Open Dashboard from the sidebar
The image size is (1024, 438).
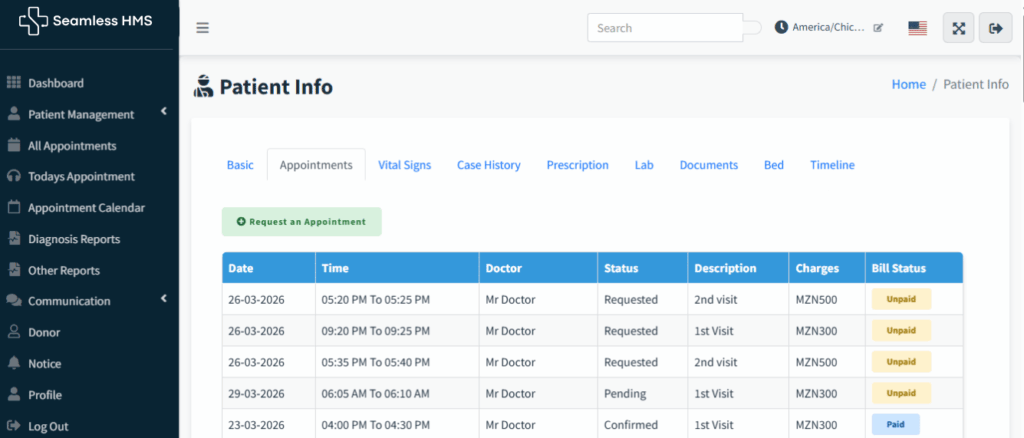(x=55, y=83)
